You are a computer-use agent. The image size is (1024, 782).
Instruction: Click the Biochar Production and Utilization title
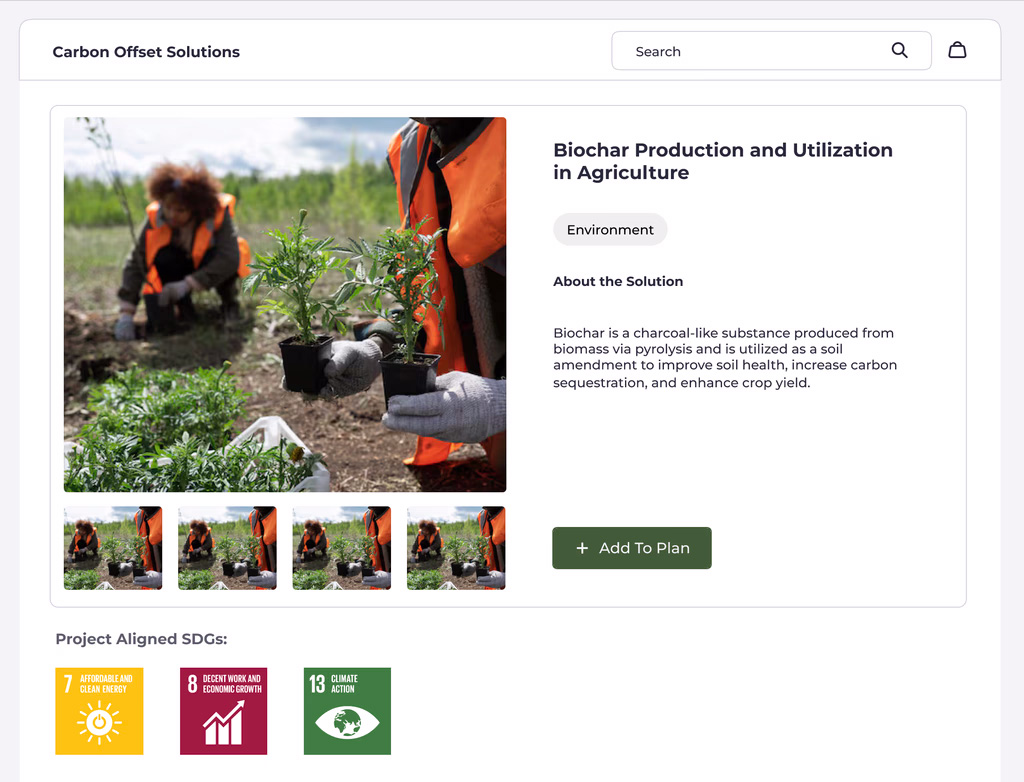pos(722,161)
